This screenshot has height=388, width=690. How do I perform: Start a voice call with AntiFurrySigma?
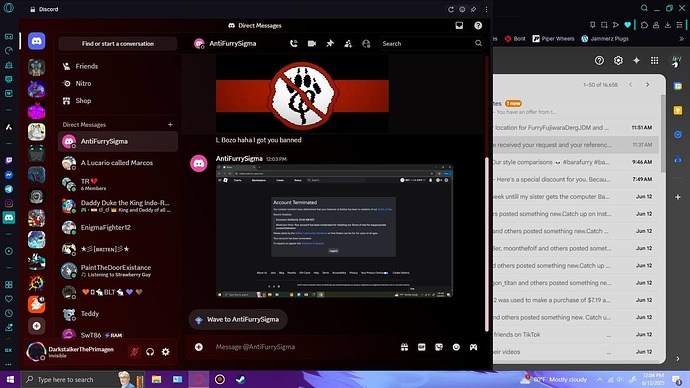click(294, 44)
